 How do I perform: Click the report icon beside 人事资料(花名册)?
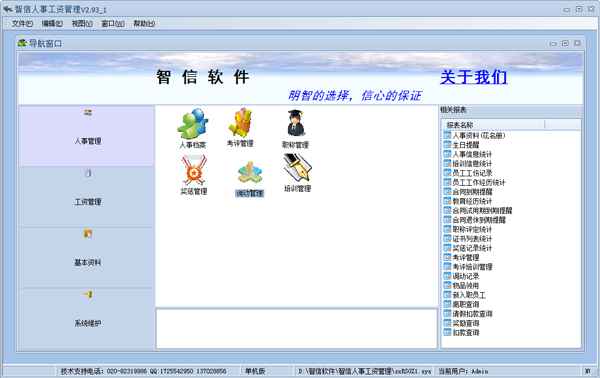[x=447, y=135]
